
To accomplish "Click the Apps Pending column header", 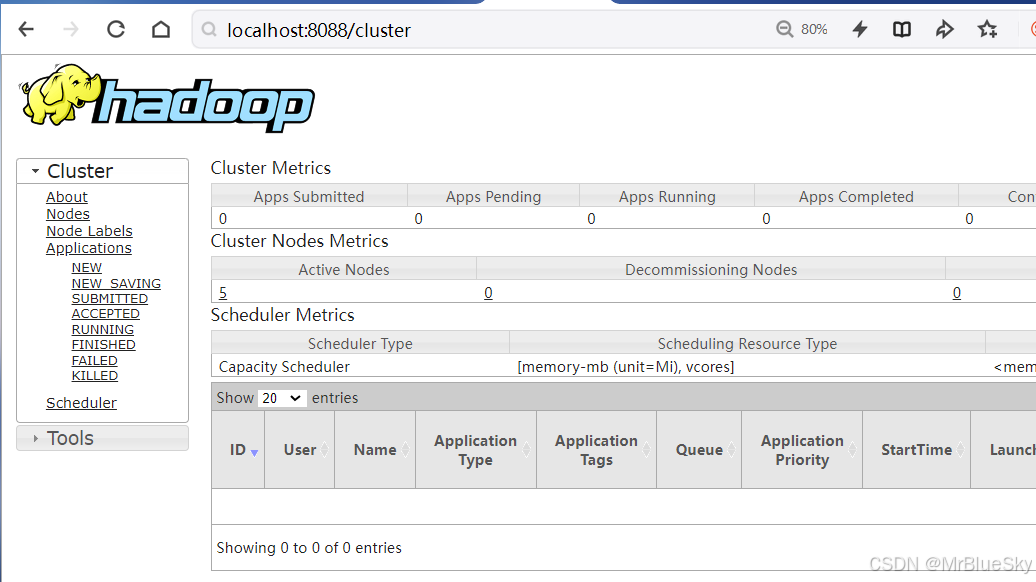I will [494, 197].
